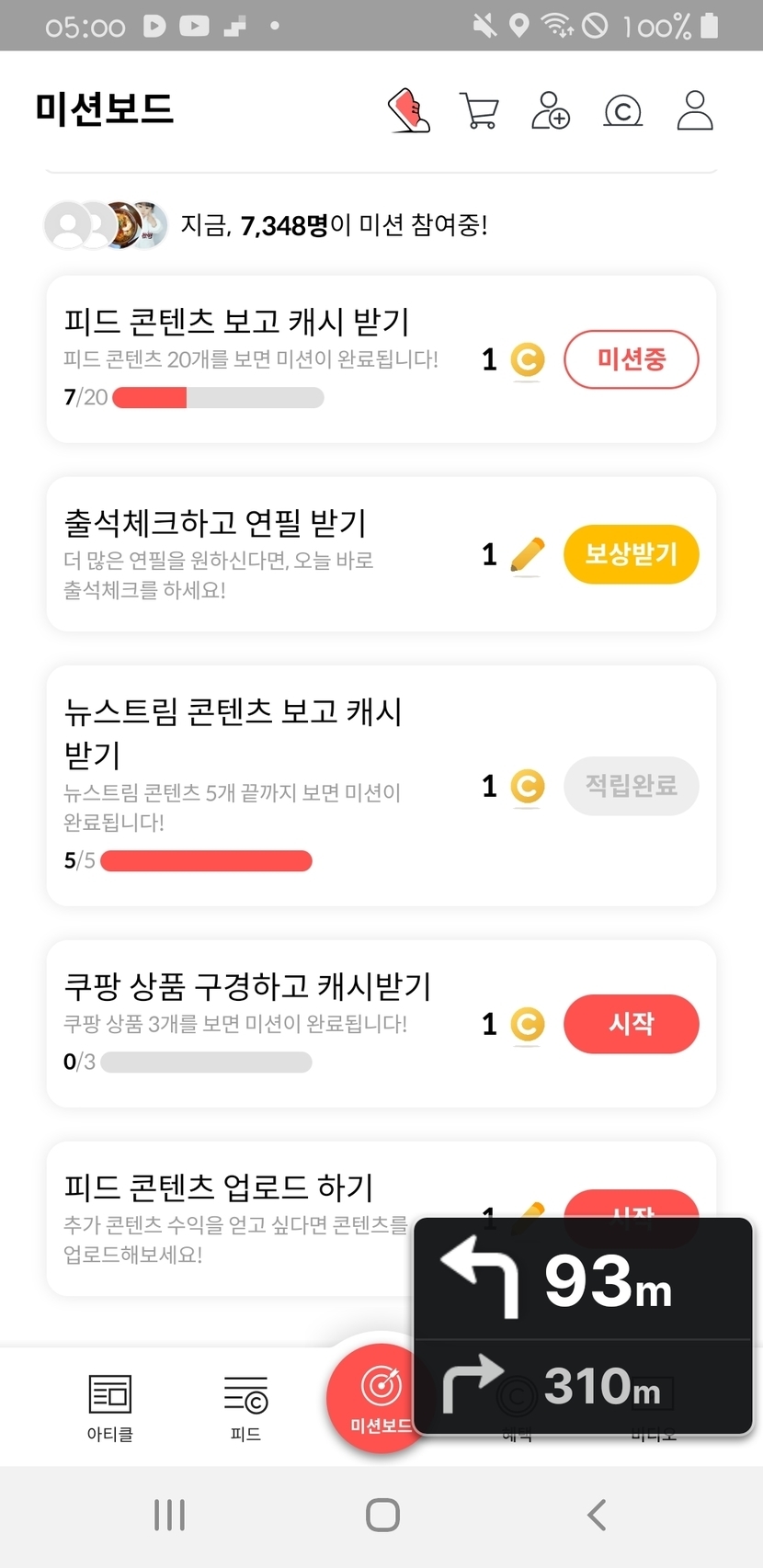Open the Android recent apps button
The height and width of the screenshot is (1568, 763).
click(170, 1515)
